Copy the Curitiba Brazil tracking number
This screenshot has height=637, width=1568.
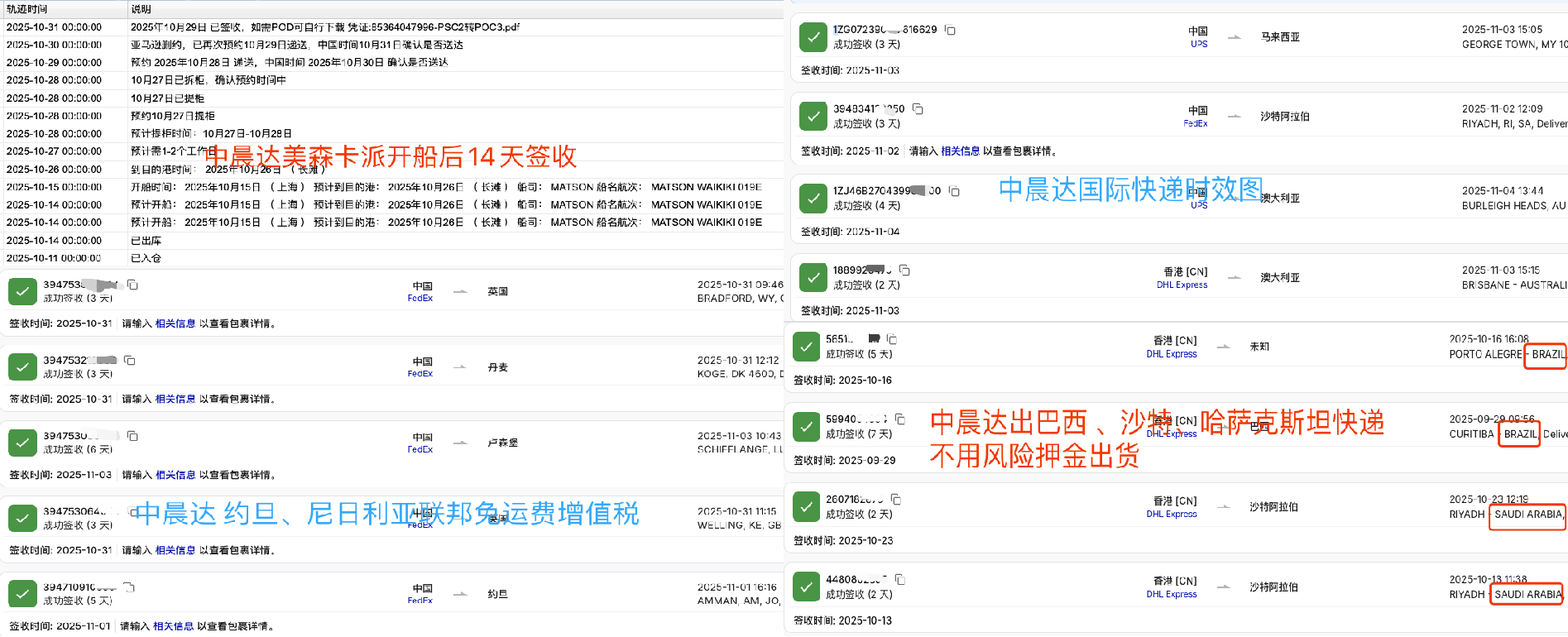tap(900, 419)
